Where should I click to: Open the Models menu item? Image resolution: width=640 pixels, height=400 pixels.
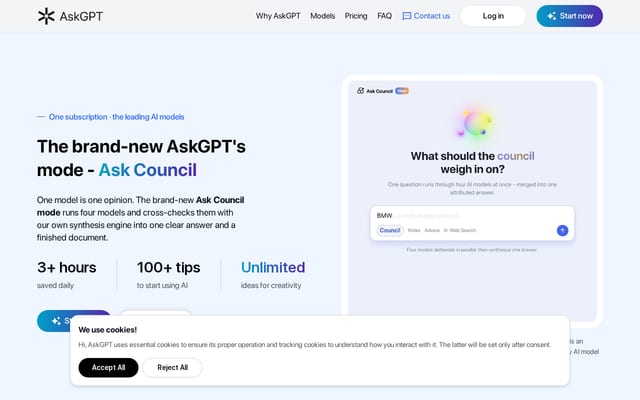pyautogui.click(x=322, y=16)
